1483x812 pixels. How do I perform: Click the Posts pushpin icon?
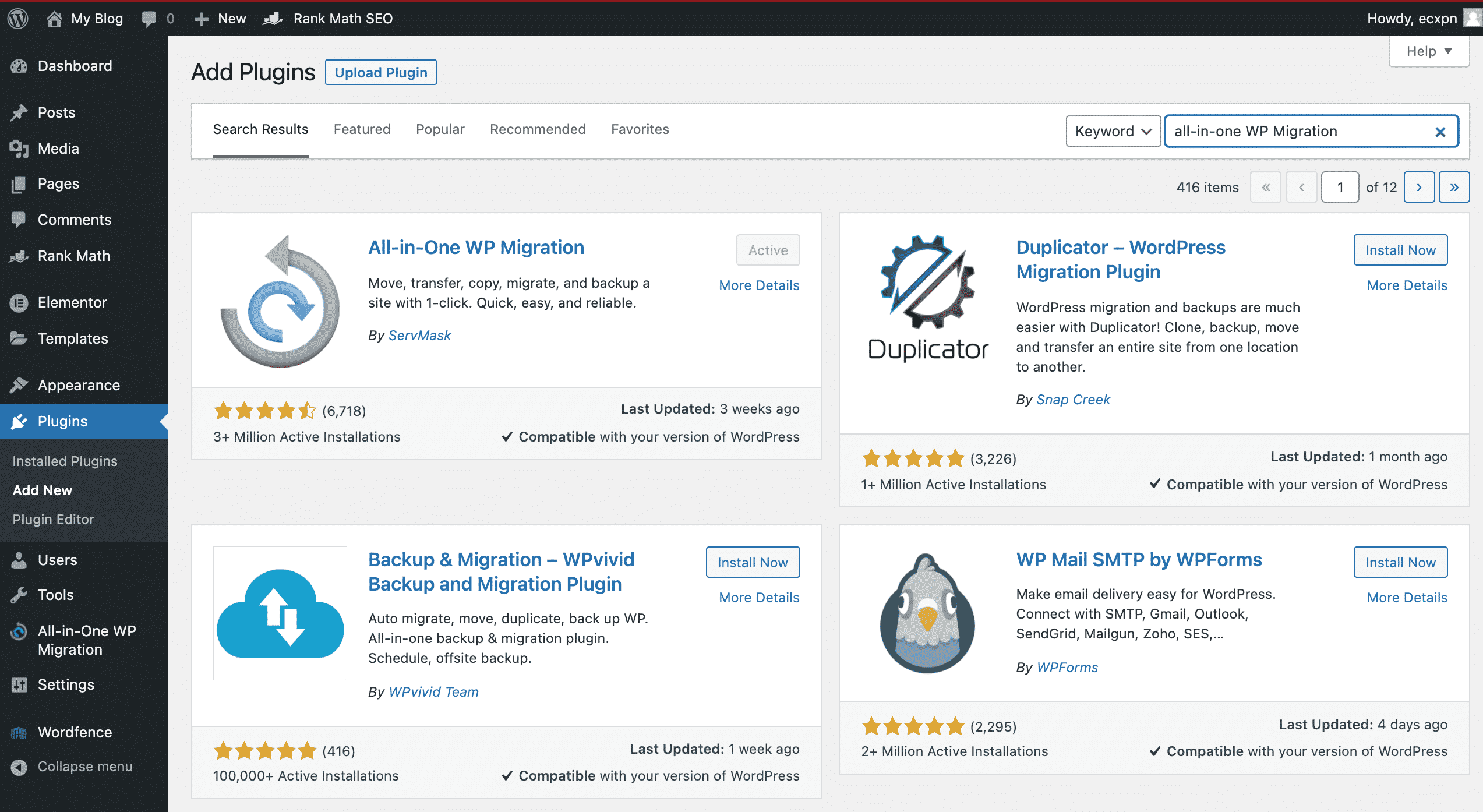tap(19, 112)
